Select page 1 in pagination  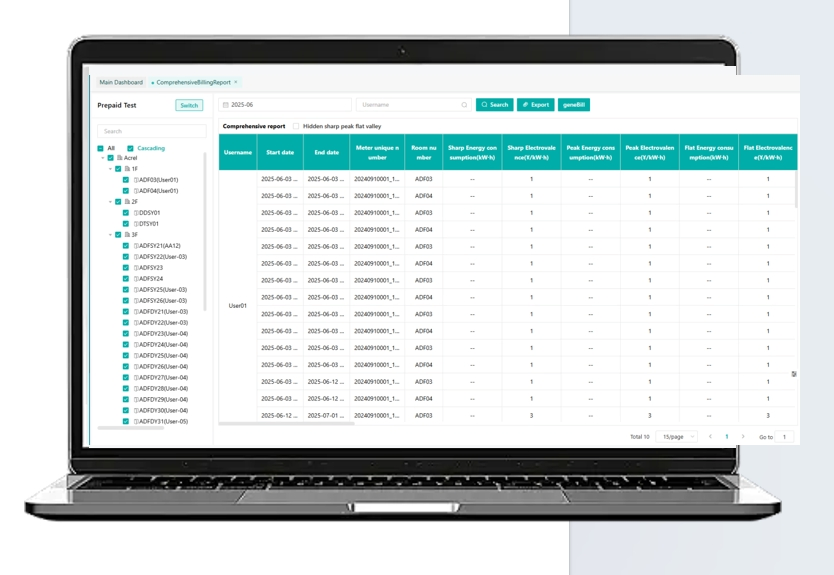(727, 437)
